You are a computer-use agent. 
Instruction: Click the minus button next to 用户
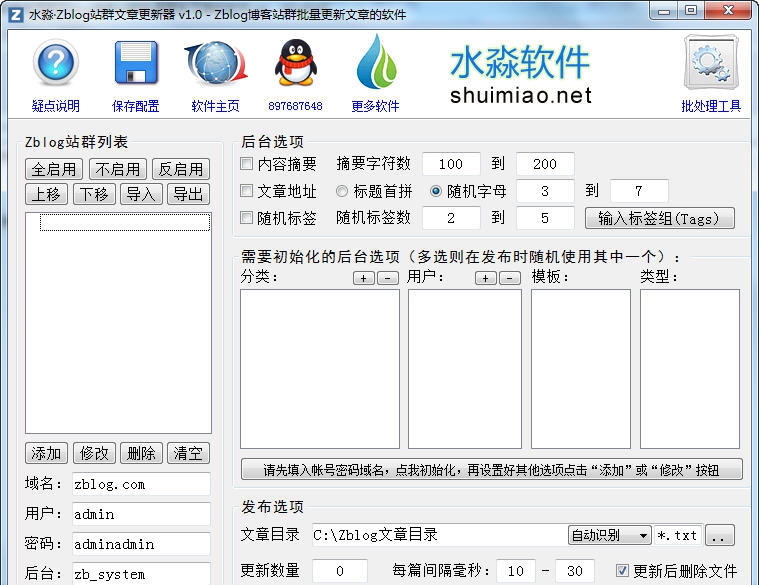(x=510, y=278)
